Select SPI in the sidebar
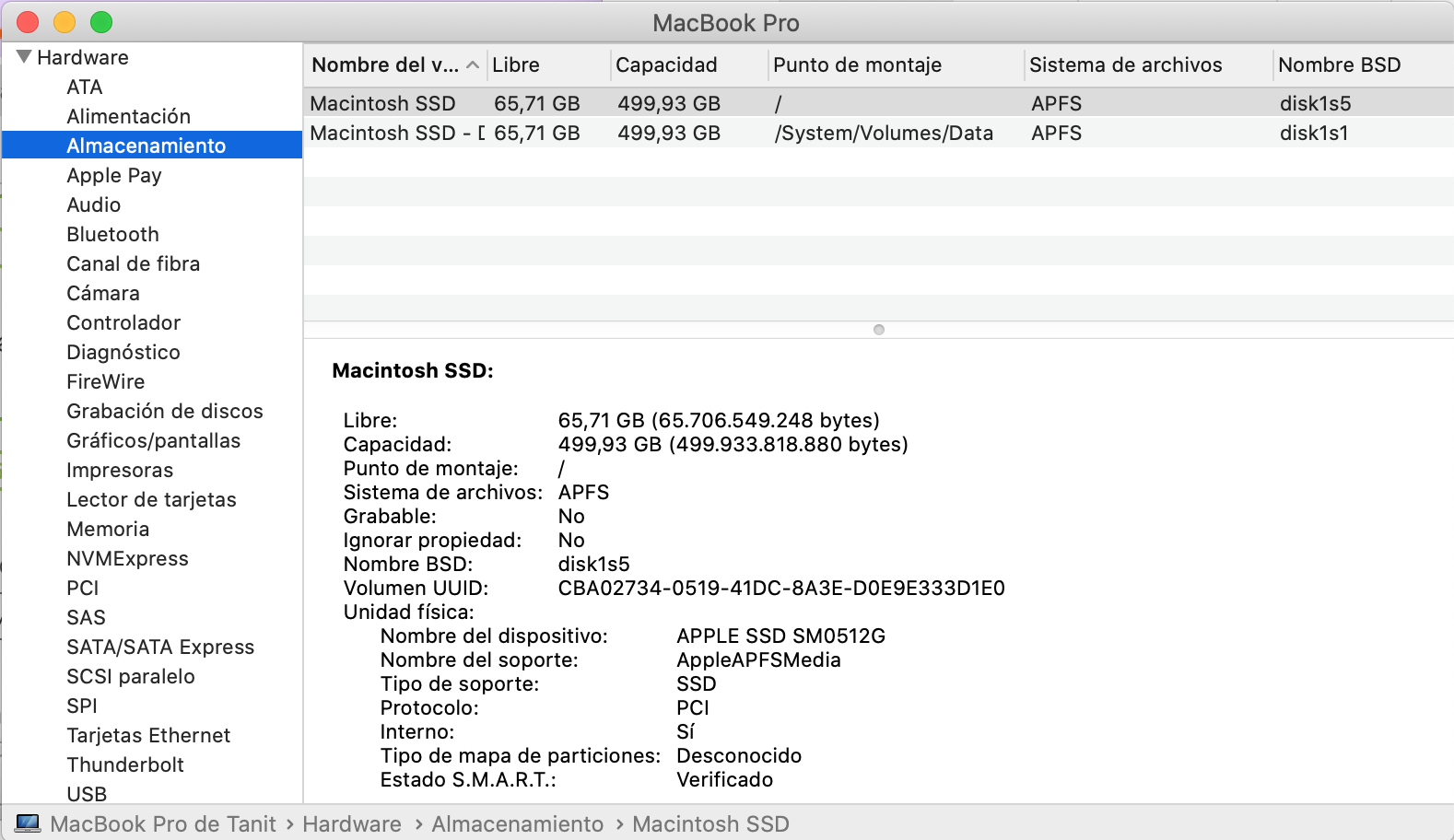 pyautogui.click(x=82, y=706)
